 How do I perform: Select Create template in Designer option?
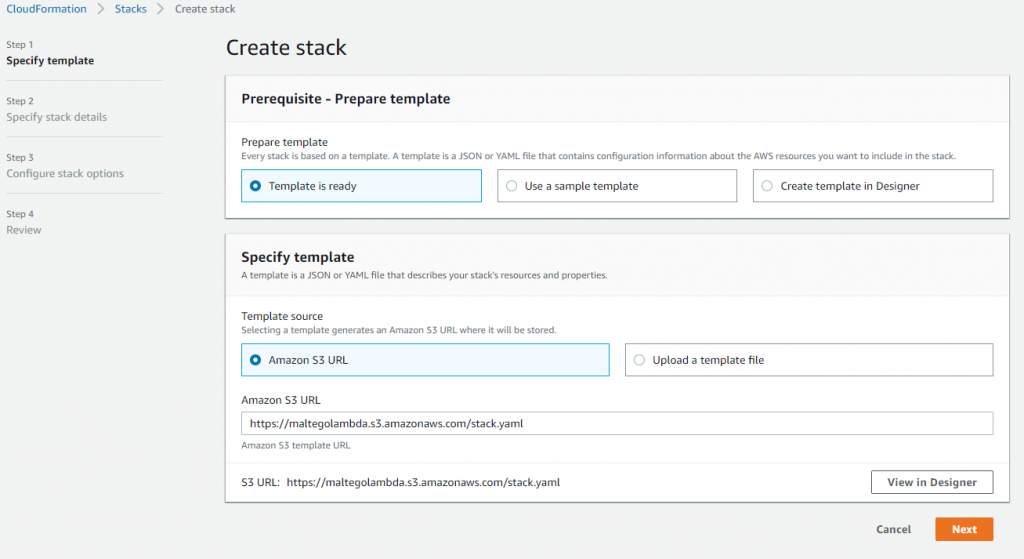tap(873, 186)
